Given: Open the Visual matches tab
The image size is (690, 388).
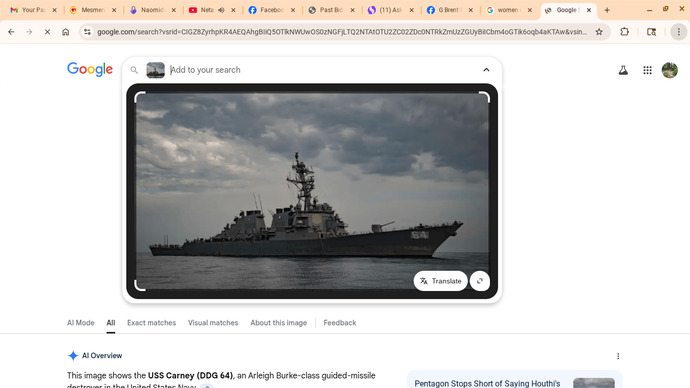Looking at the screenshot, I should 213,323.
